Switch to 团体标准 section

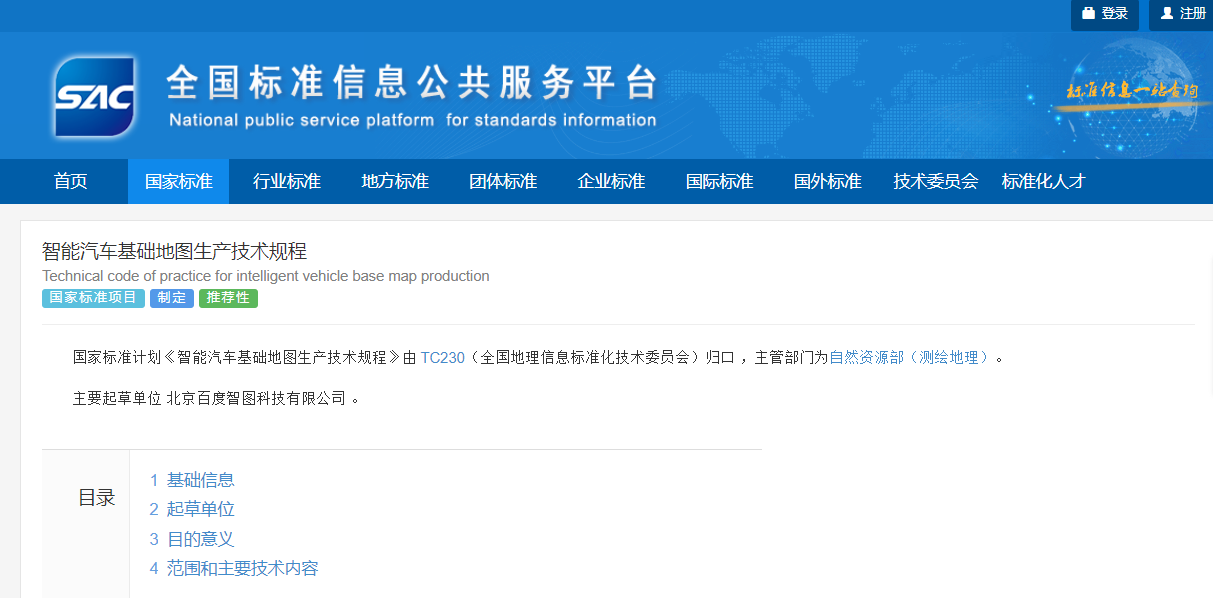(x=502, y=181)
